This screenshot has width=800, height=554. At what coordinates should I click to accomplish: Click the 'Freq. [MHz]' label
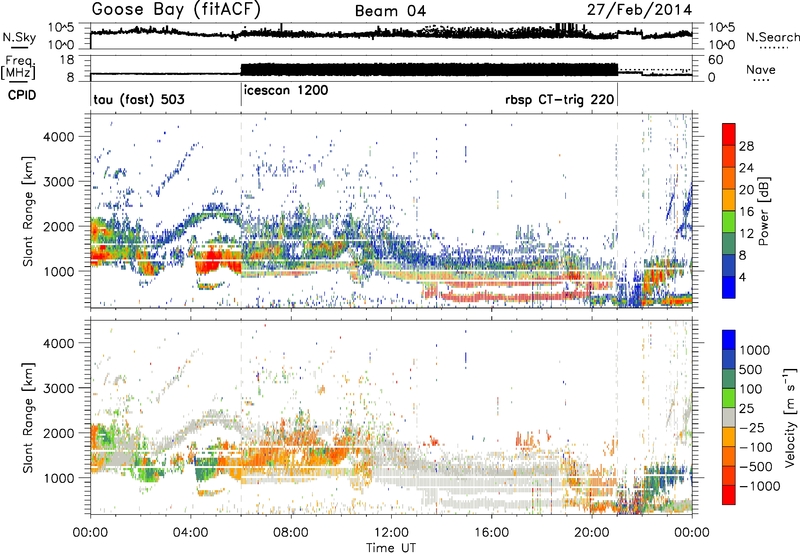pyautogui.click(x=19, y=67)
